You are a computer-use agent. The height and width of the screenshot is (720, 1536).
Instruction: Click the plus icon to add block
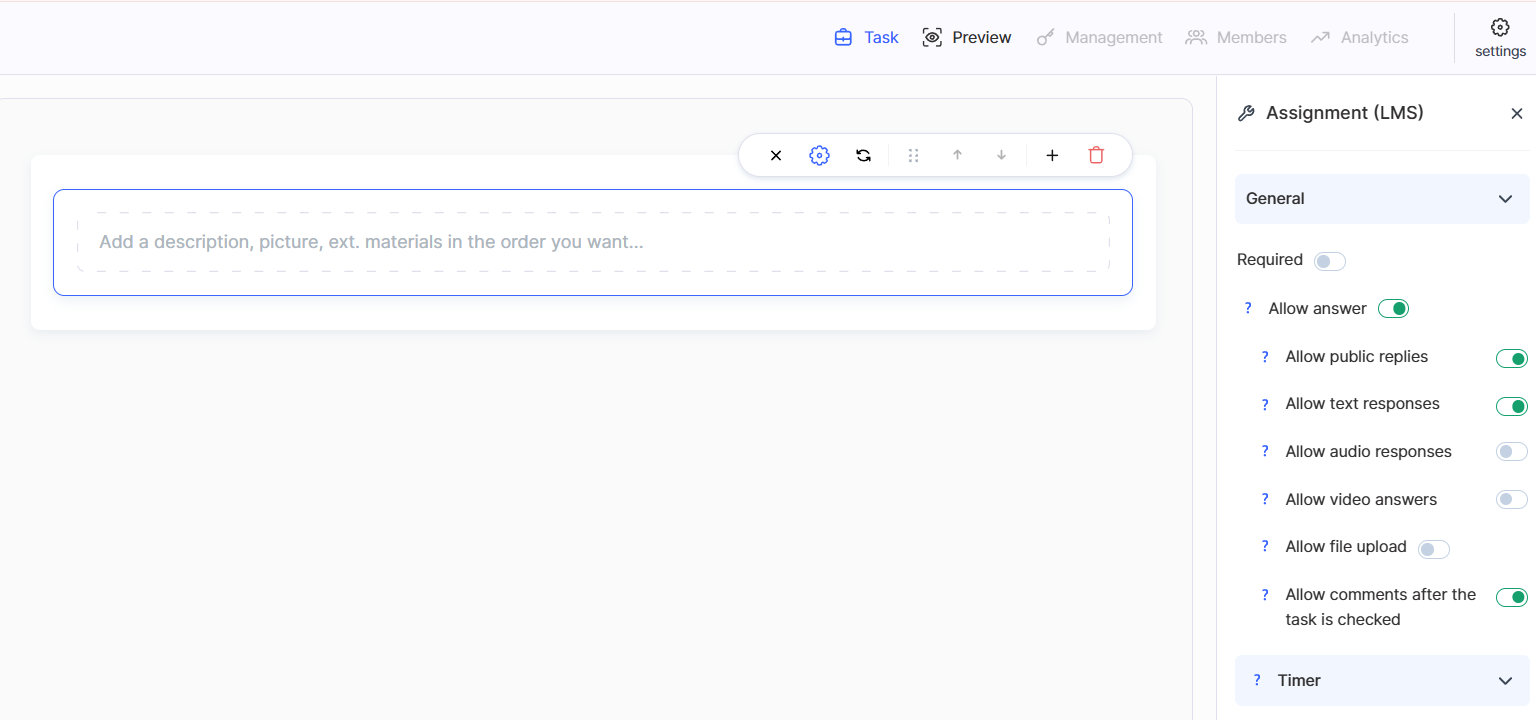point(1052,155)
